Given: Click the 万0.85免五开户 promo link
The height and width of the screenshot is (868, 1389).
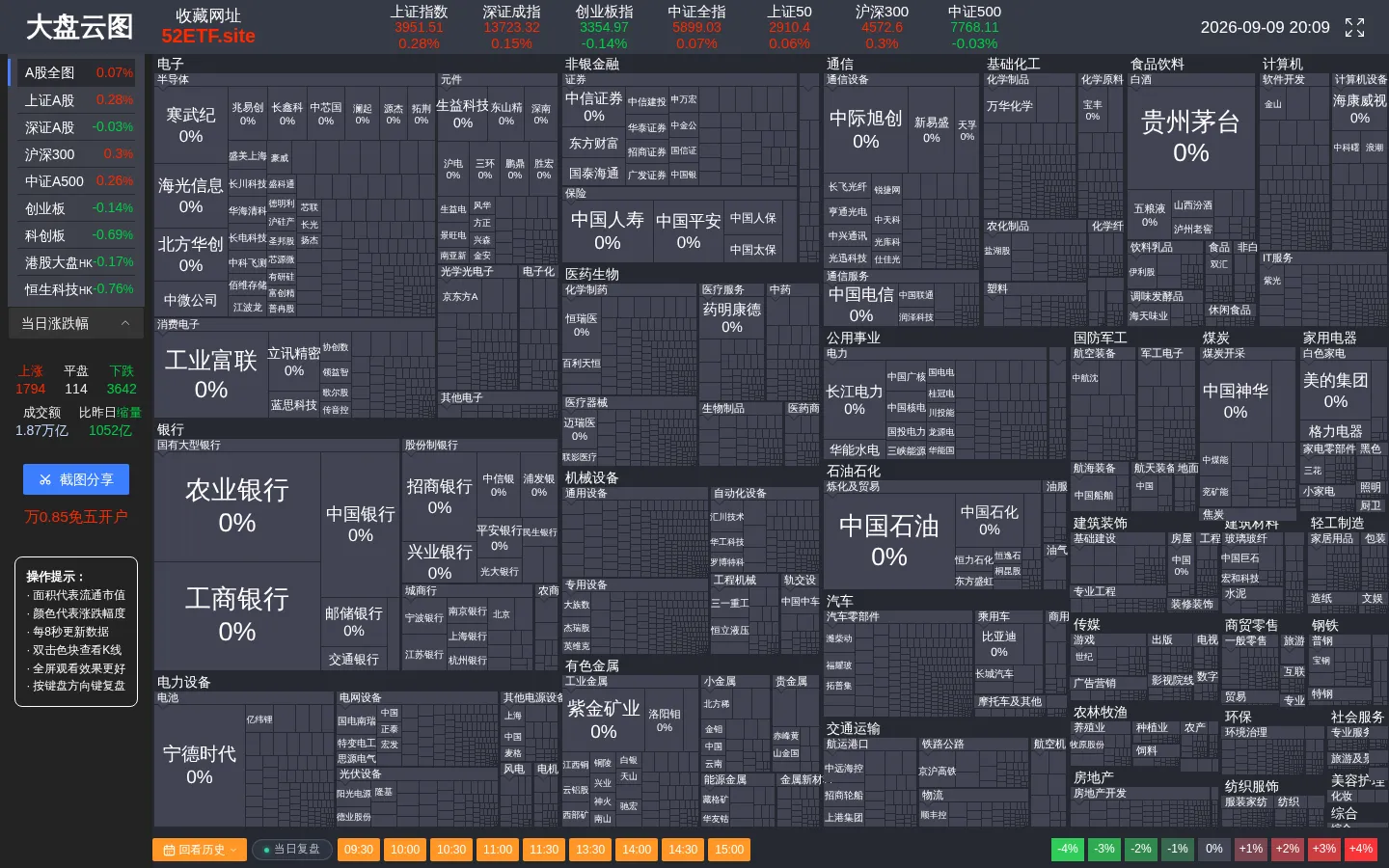Looking at the screenshot, I should [x=76, y=517].
